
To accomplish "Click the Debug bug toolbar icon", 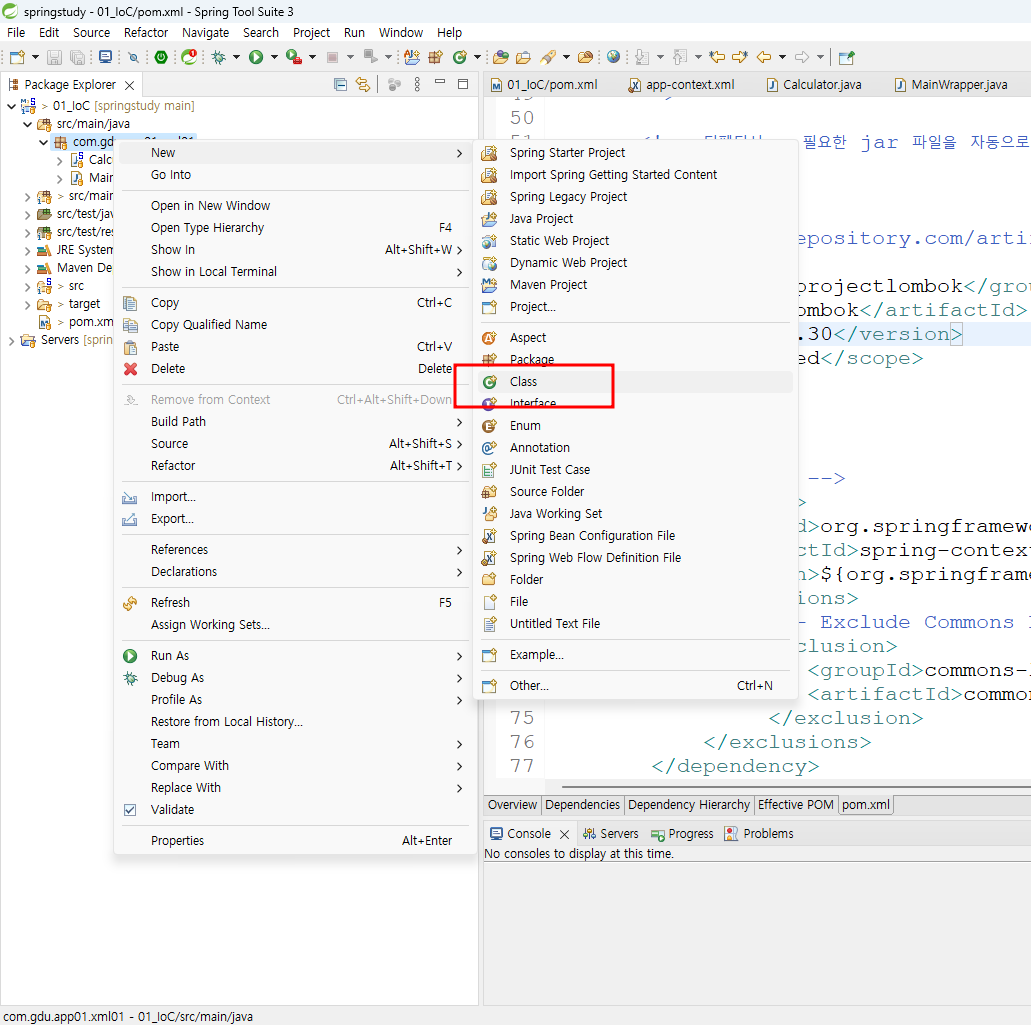I will (x=219, y=57).
